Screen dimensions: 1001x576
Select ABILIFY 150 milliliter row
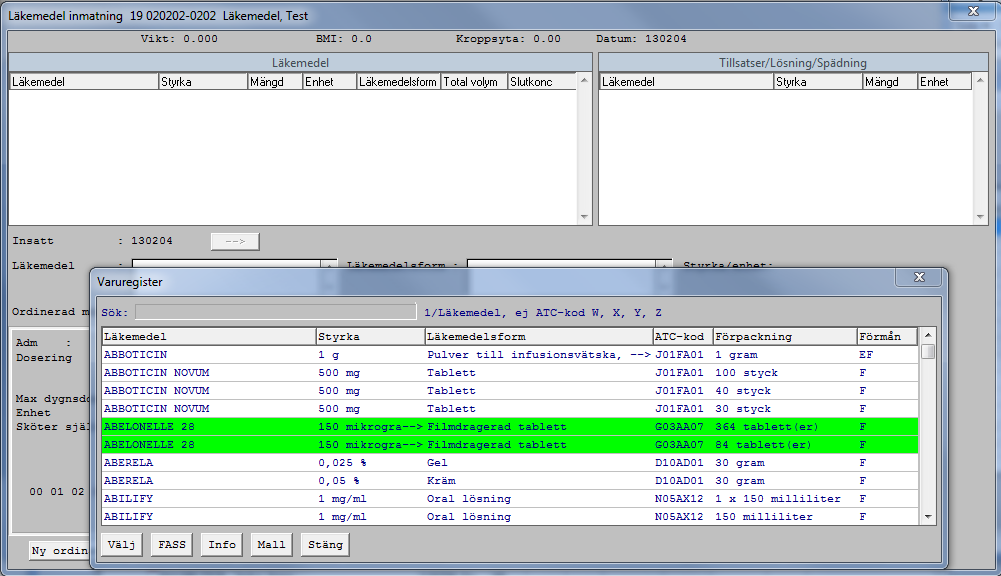(x=509, y=516)
